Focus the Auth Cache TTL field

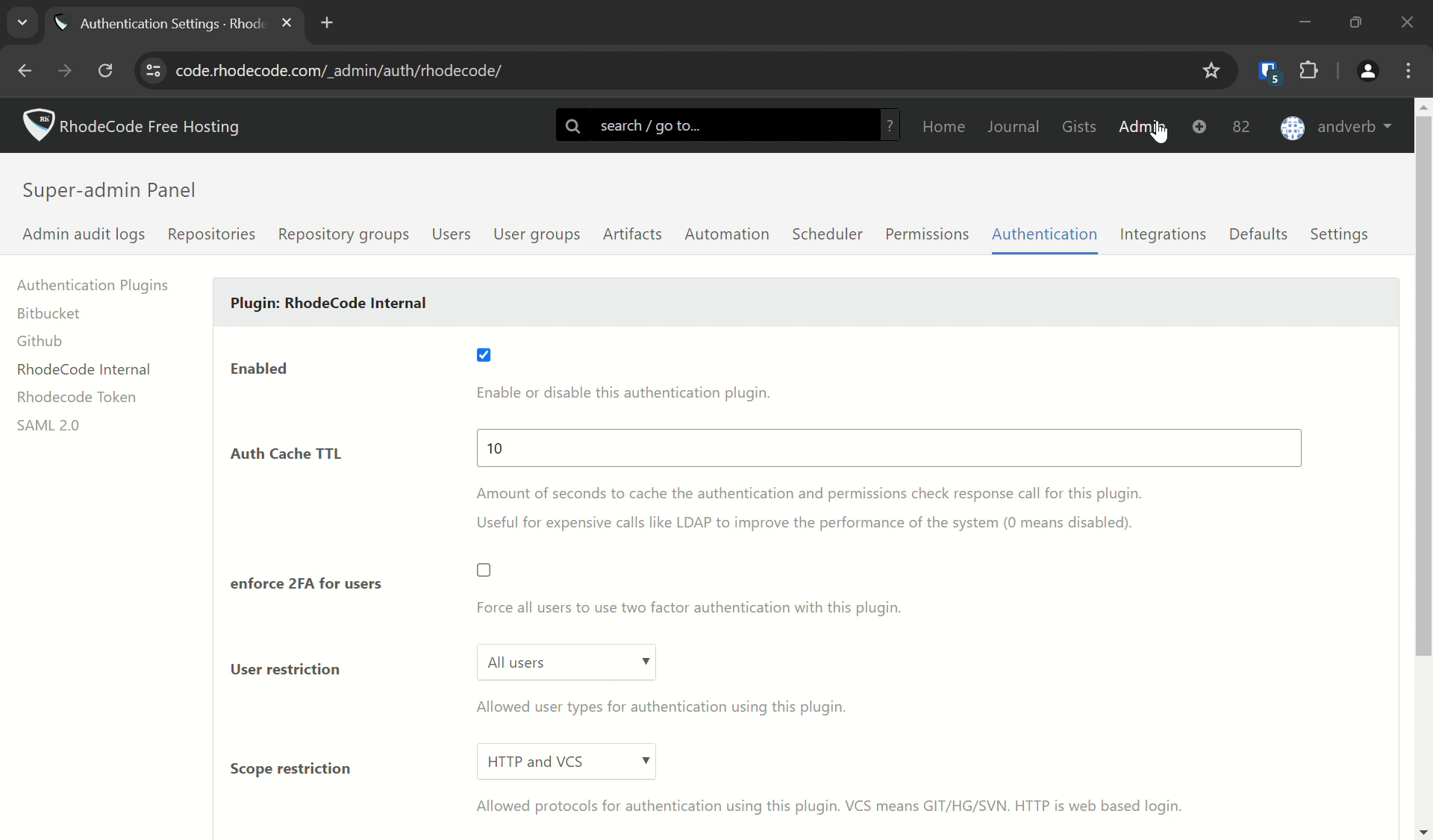889,448
